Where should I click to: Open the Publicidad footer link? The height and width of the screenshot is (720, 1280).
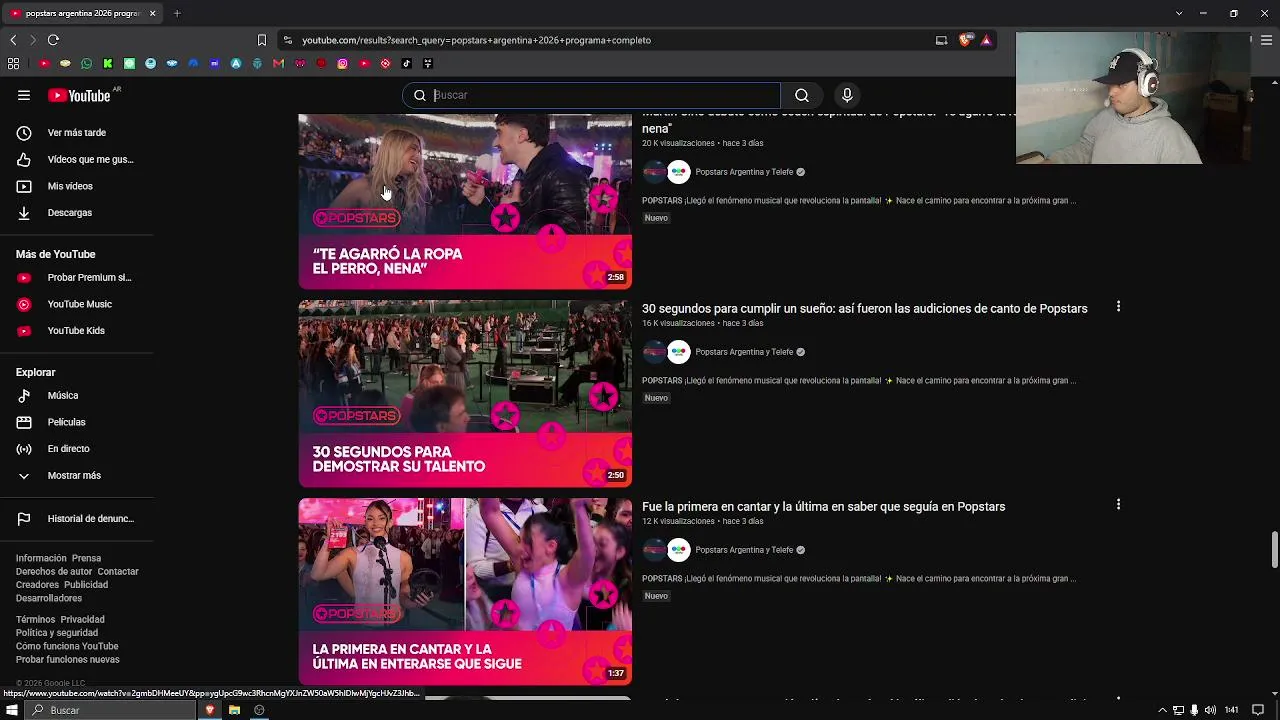pyautogui.click(x=86, y=585)
